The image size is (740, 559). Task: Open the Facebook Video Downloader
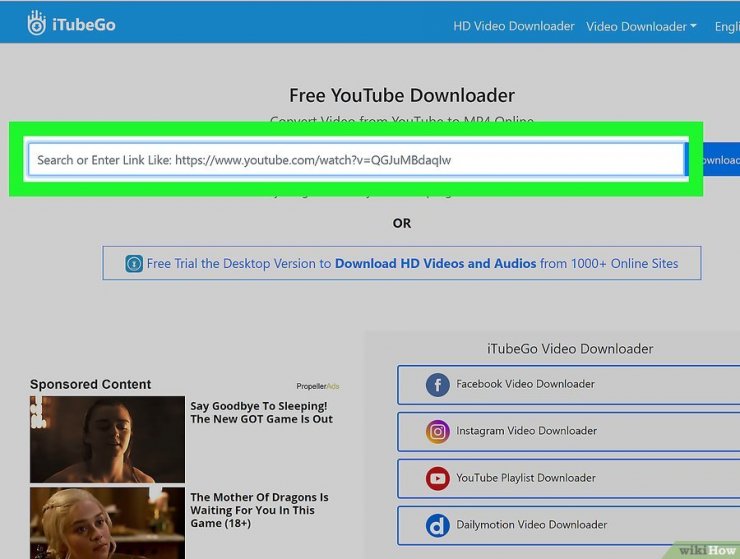569,384
